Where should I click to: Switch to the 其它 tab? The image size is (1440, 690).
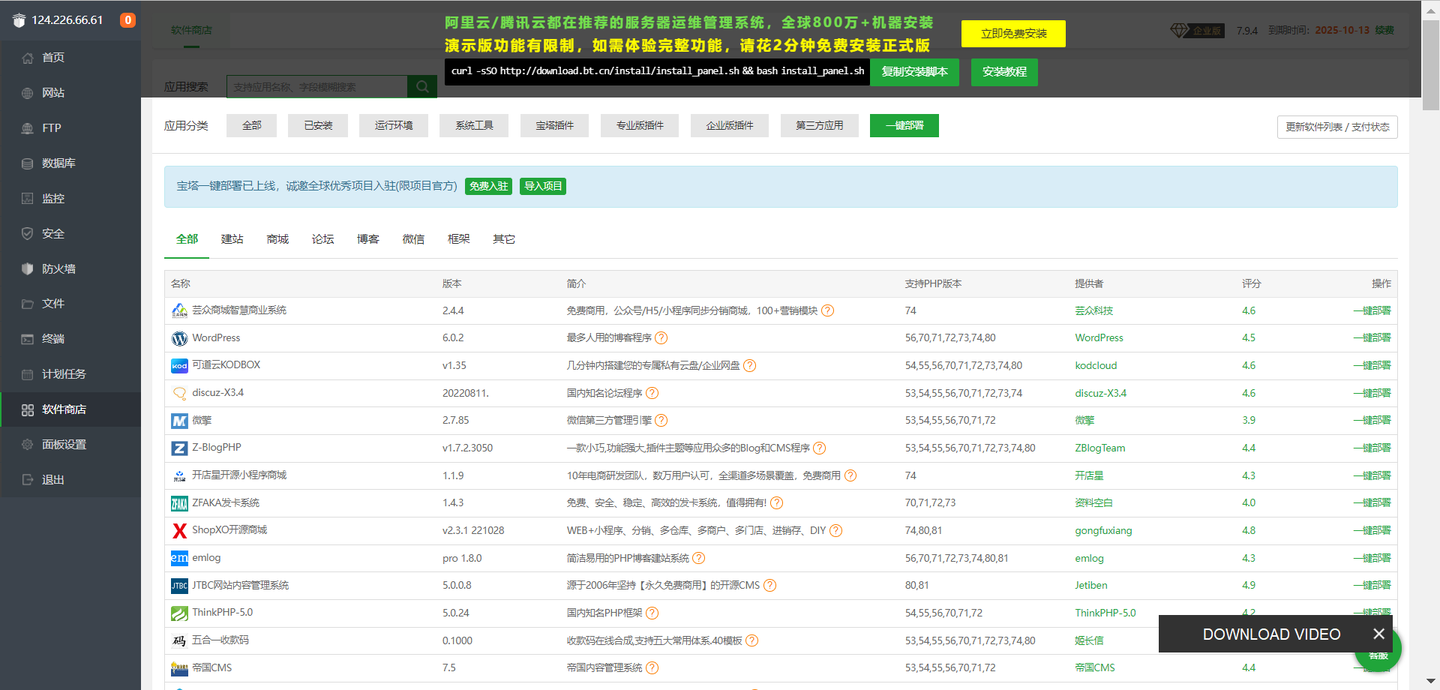click(x=504, y=239)
